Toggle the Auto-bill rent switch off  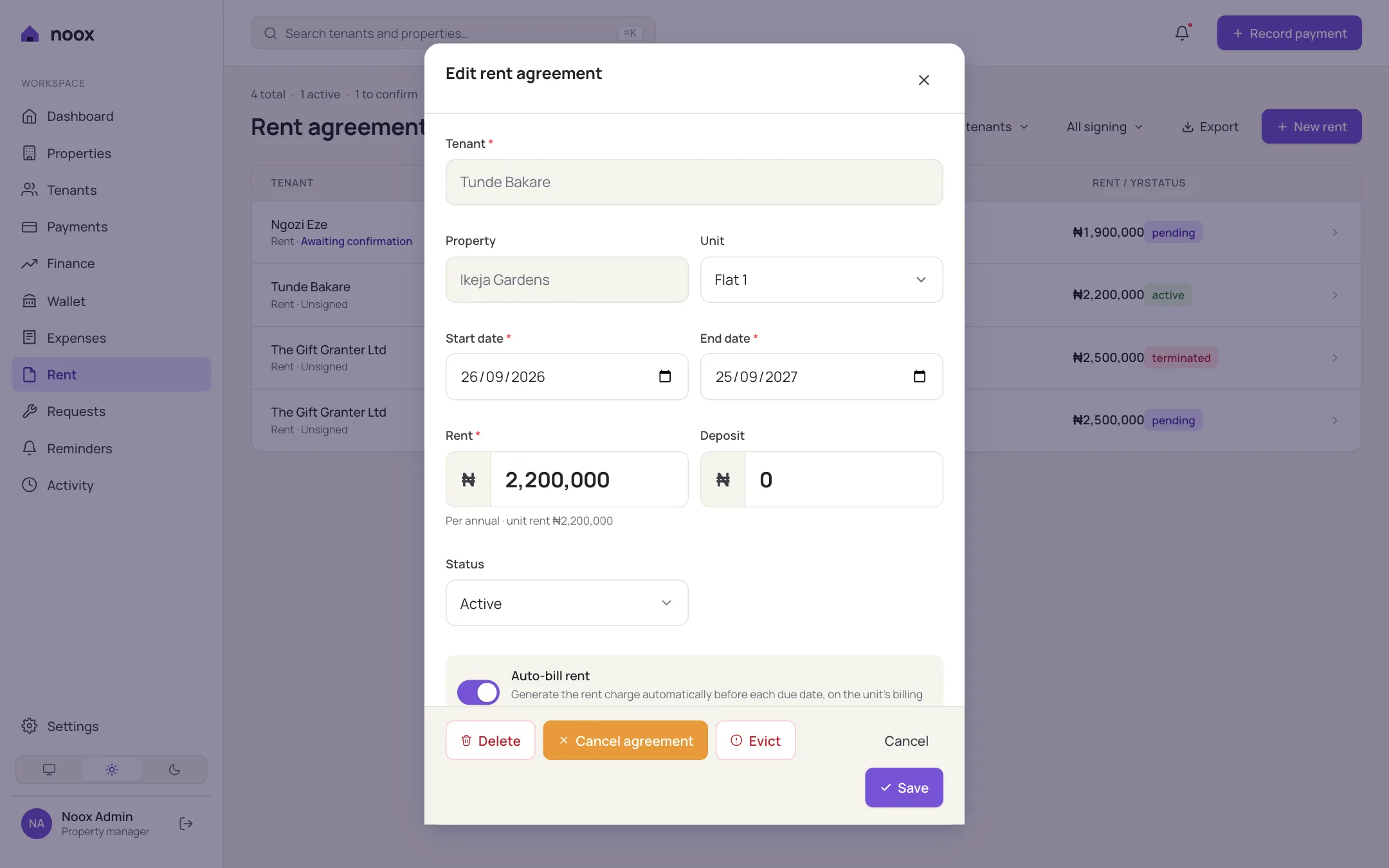point(478,692)
